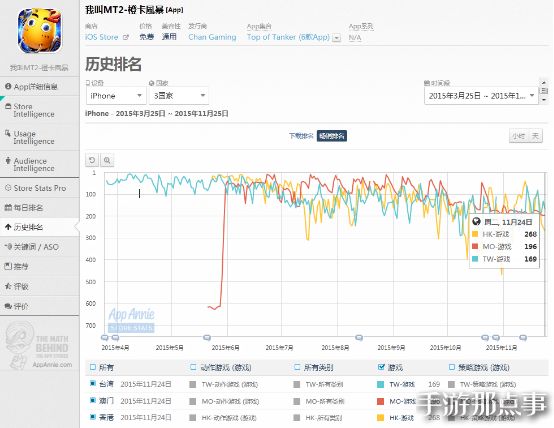Toggle the 动作游戏 (游戏) category checkbox
The height and width of the screenshot is (428, 554).
tap(193, 367)
